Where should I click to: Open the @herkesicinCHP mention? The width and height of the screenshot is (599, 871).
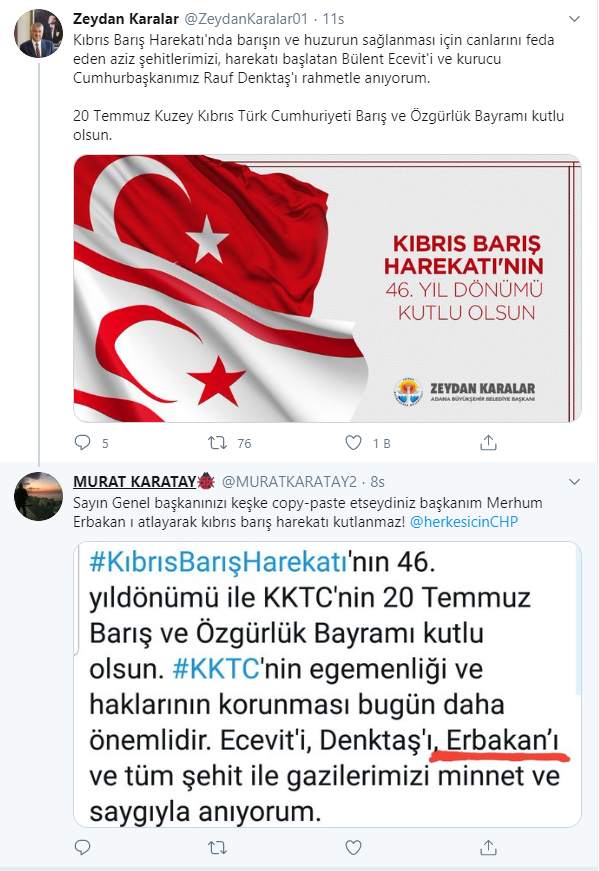click(464, 522)
